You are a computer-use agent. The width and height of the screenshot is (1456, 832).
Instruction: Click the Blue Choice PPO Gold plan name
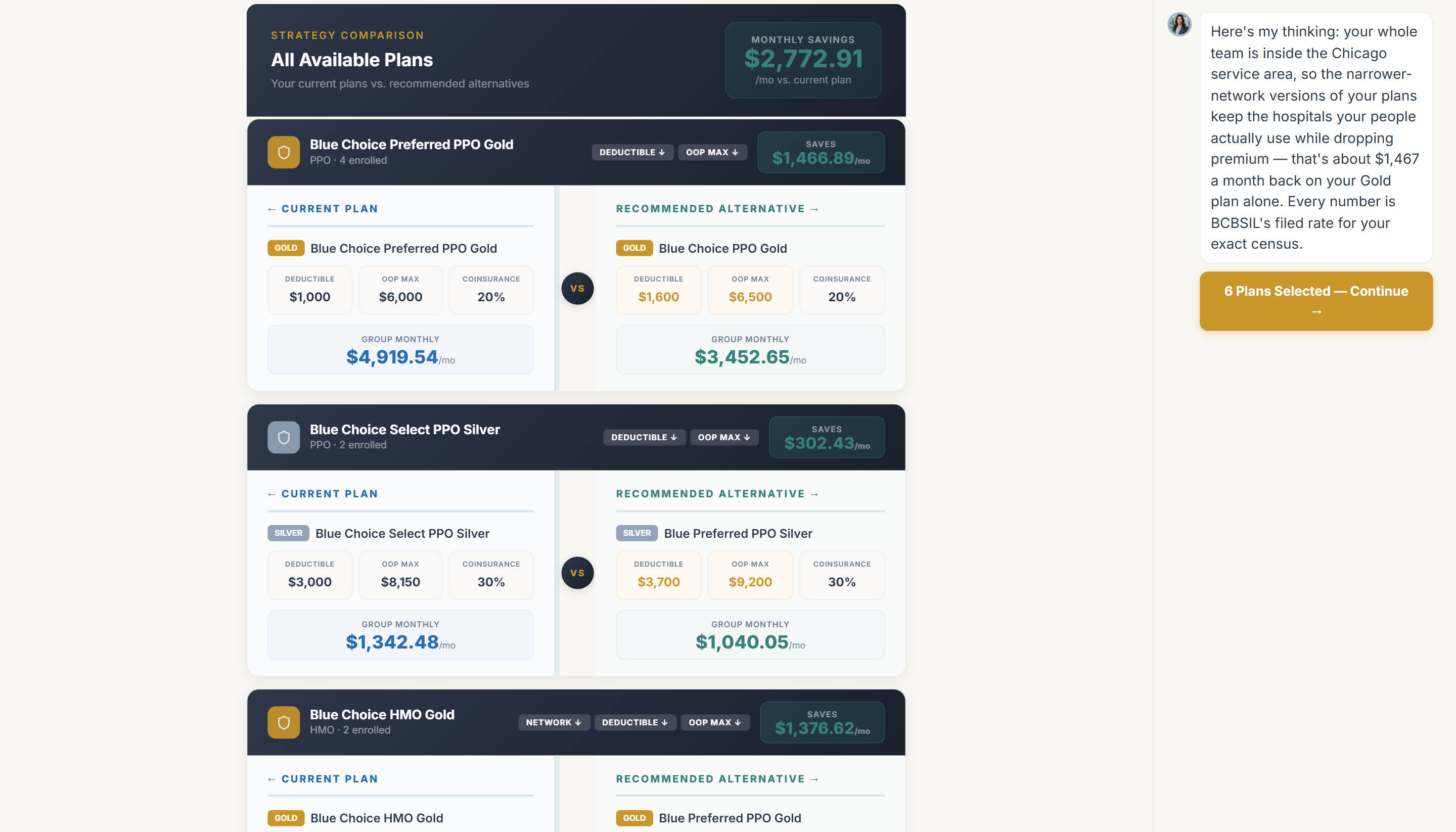pos(723,248)
